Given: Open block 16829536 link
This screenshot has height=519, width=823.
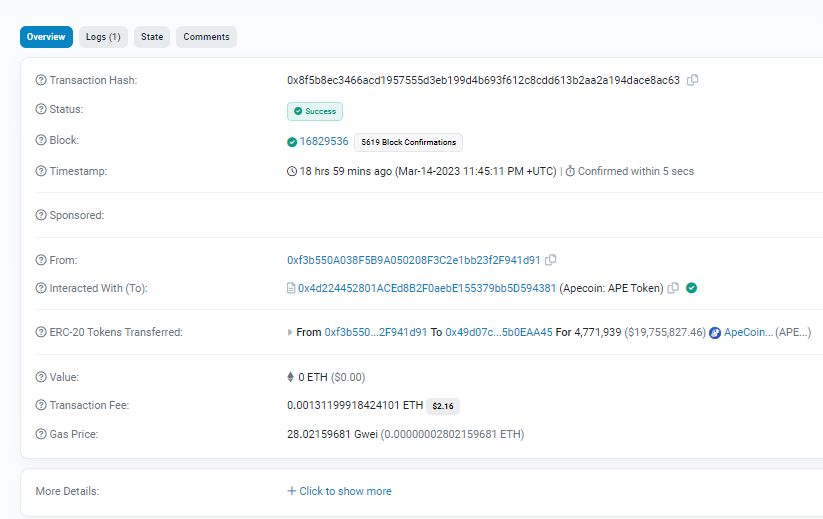Looking at the screenshot, I should (324, 141).
